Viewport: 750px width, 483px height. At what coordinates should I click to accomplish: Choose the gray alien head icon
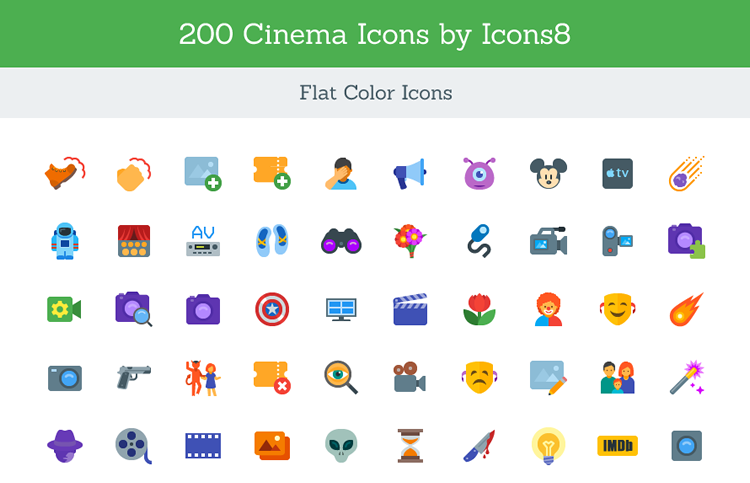(x=341, y=445)
